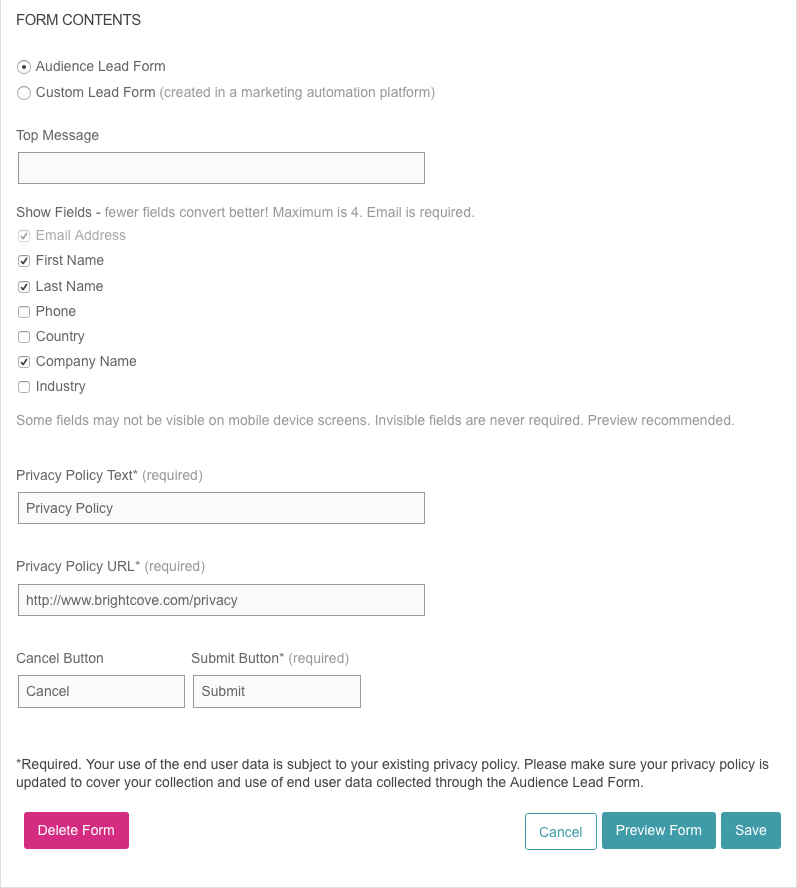Check the Country field checkbox
Image resolution: width=797 pixels, height=888 pixels.
(24, 337)
